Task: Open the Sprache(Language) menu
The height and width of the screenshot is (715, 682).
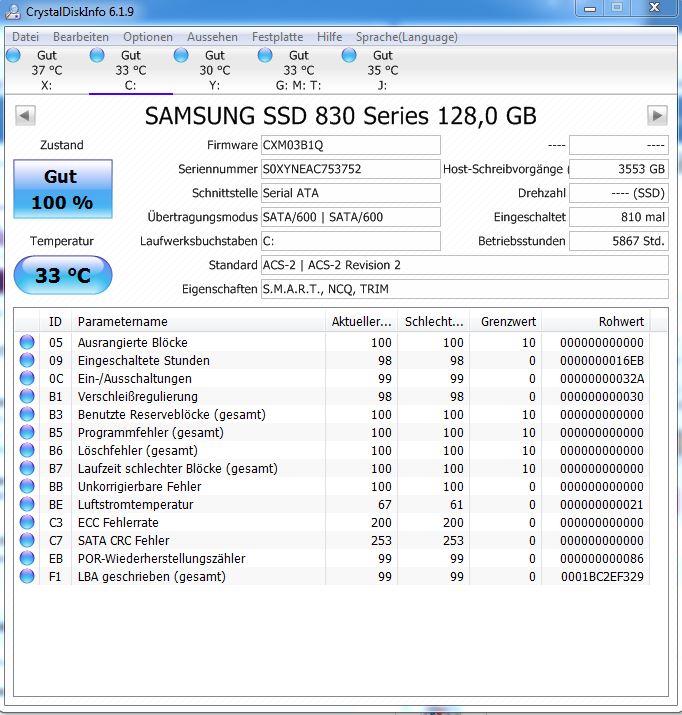Action: pyautogui.click(x=407, y=37)
